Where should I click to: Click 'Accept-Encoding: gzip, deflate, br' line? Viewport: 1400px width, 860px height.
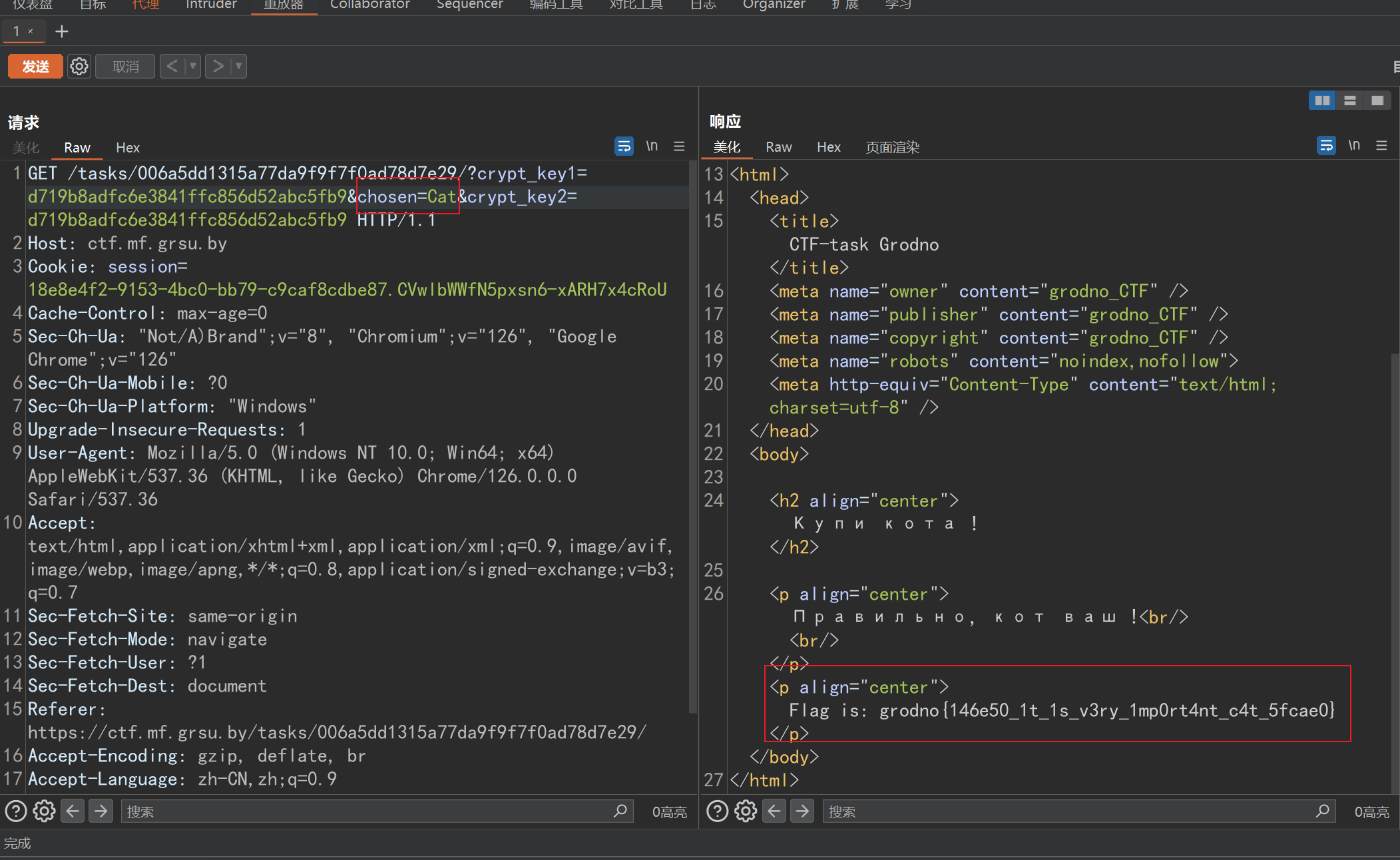pyautogui.click(x=197, y=755)
